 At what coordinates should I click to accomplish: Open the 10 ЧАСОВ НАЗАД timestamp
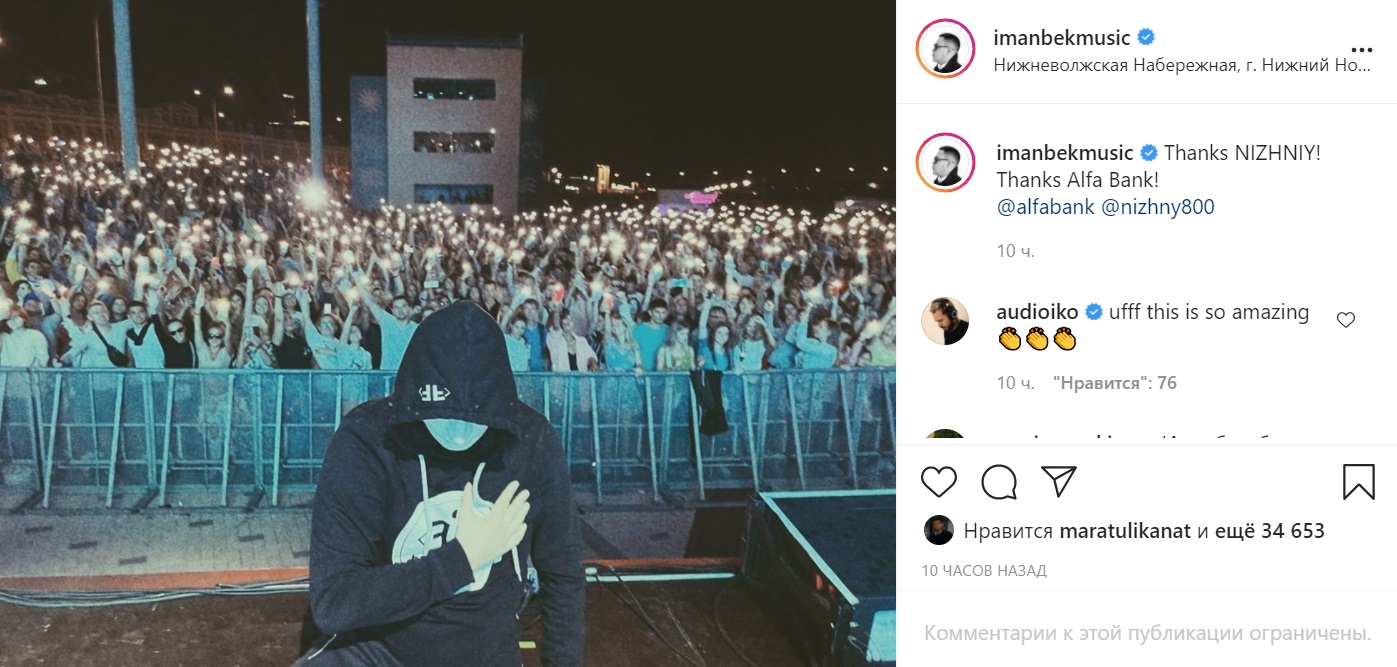(984, 571)
